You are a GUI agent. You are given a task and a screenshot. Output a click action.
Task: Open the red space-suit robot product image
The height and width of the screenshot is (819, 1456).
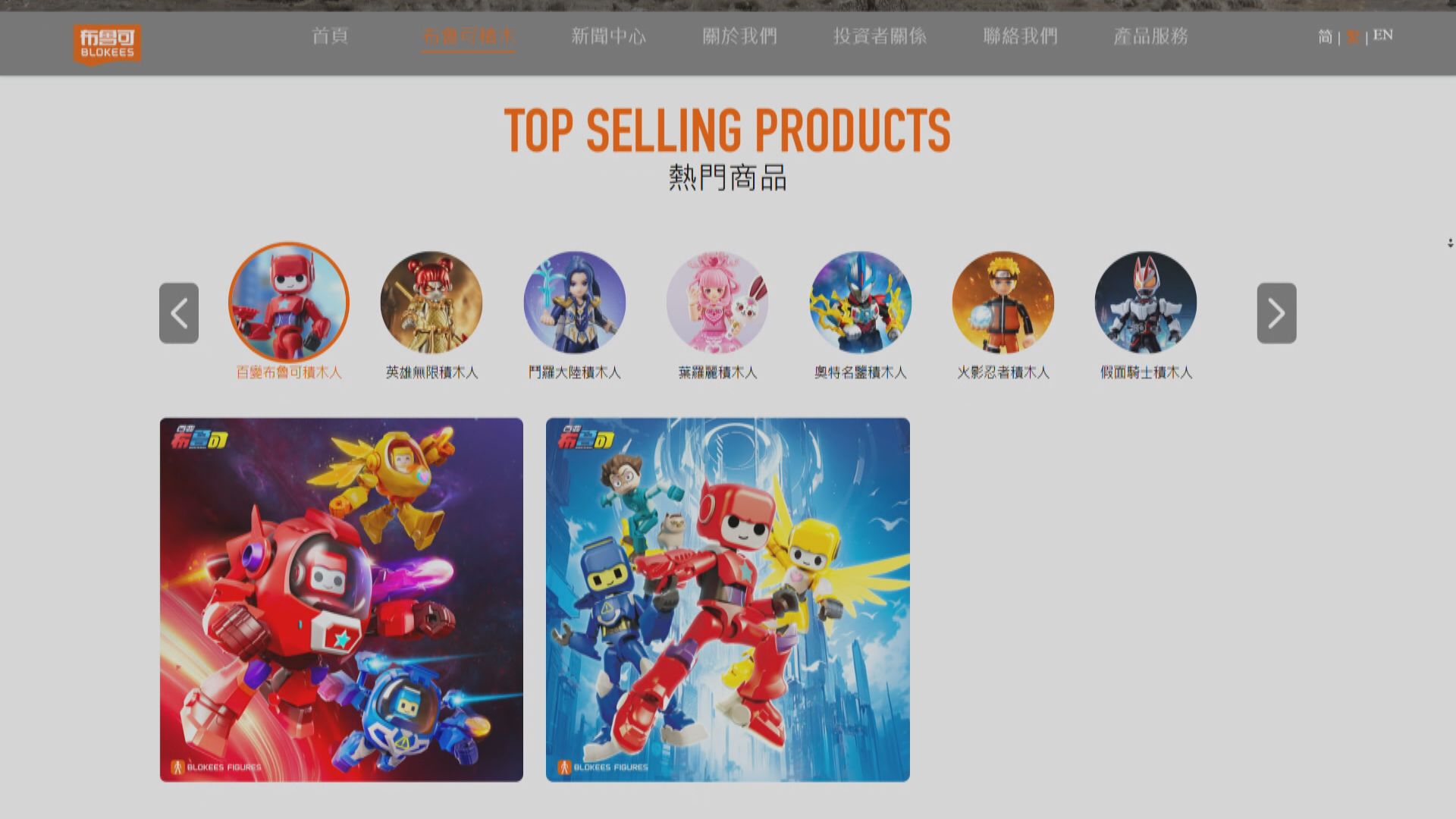point(341,600)
